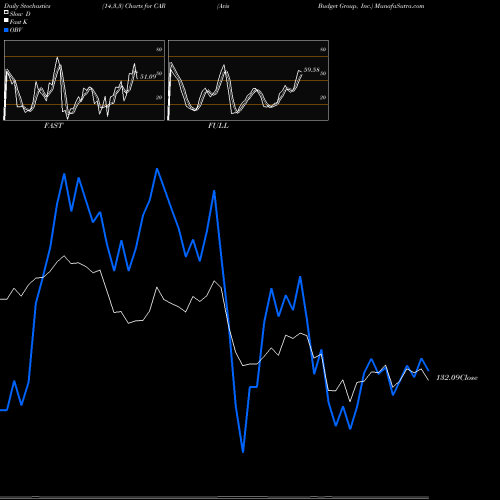Open the FULL stochastic chart thumbnail
The image size is (500, 500).
point(248,80)
